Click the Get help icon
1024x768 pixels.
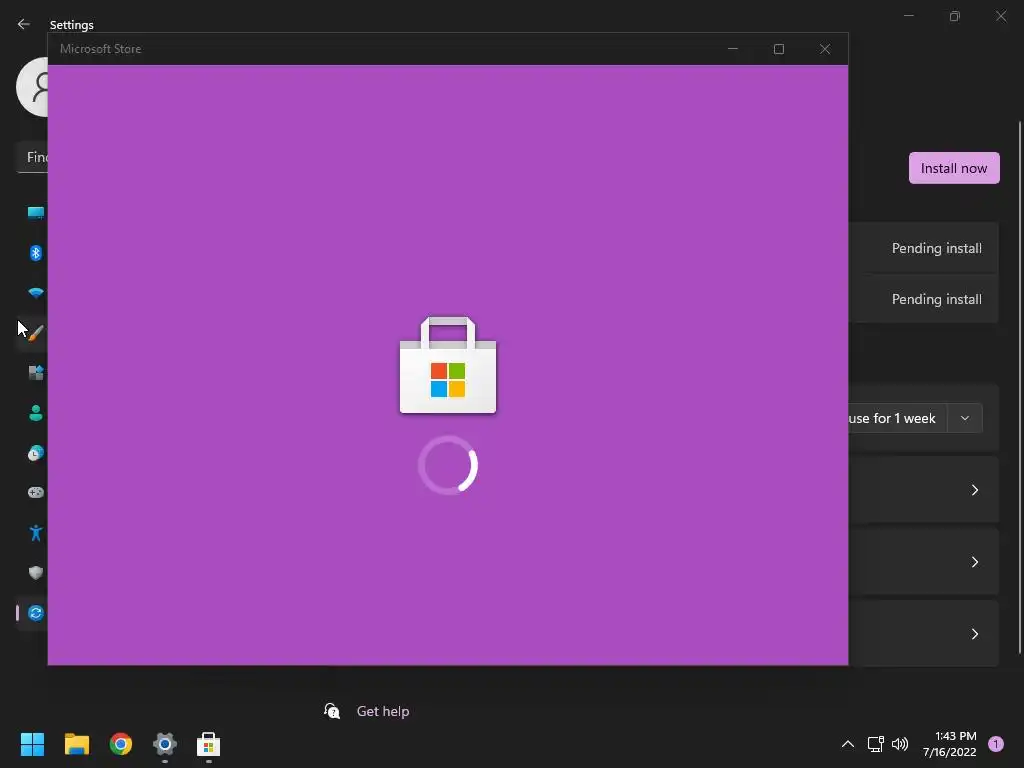point(332,711)
